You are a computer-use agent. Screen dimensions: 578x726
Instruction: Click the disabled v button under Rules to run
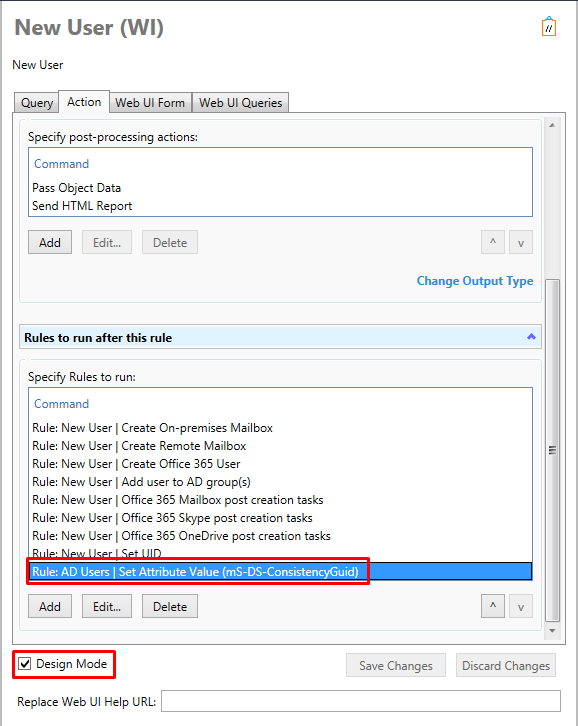(x=521, y=606)
